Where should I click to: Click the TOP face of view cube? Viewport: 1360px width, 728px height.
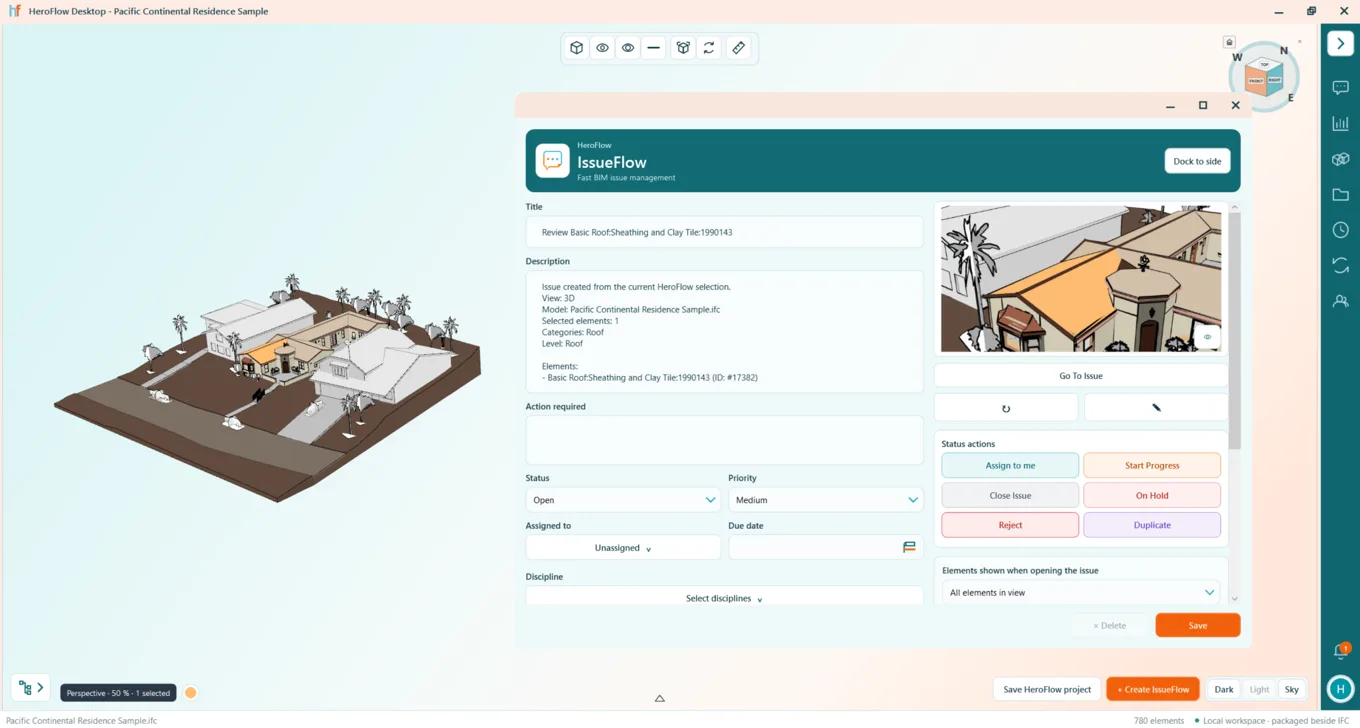pos(1265,66)
